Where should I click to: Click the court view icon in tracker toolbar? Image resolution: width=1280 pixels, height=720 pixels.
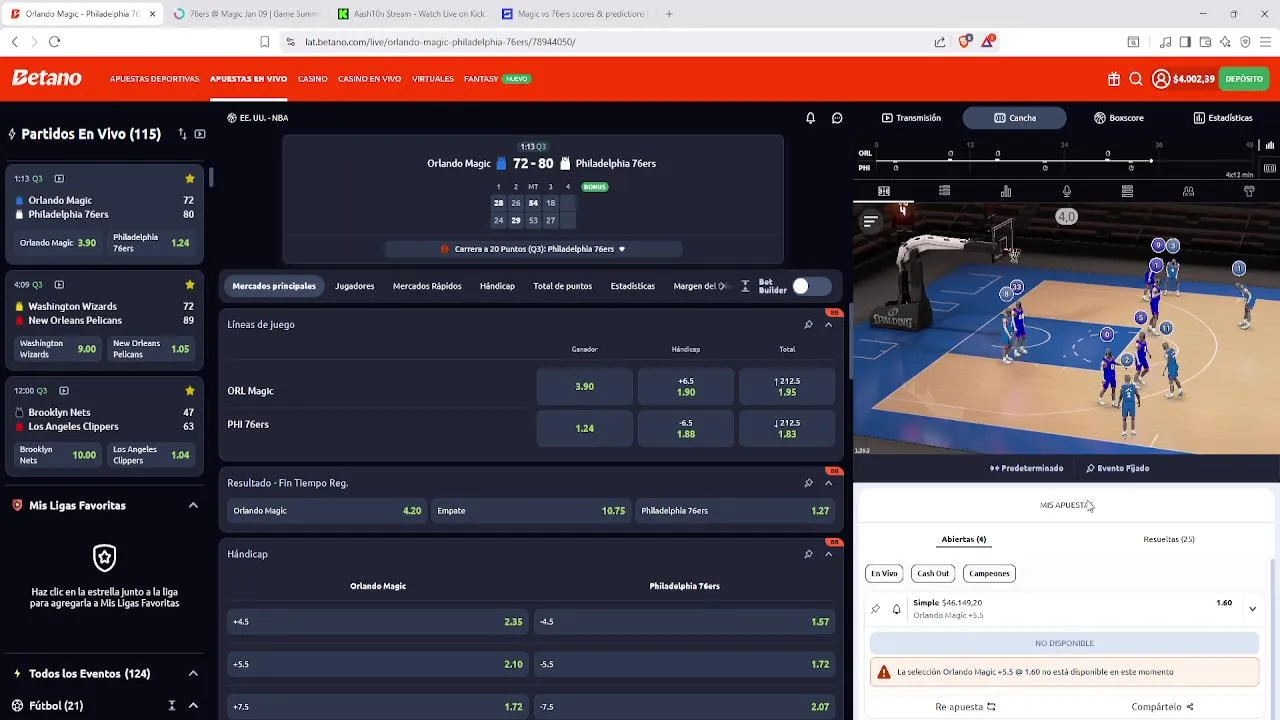(884, 191)
